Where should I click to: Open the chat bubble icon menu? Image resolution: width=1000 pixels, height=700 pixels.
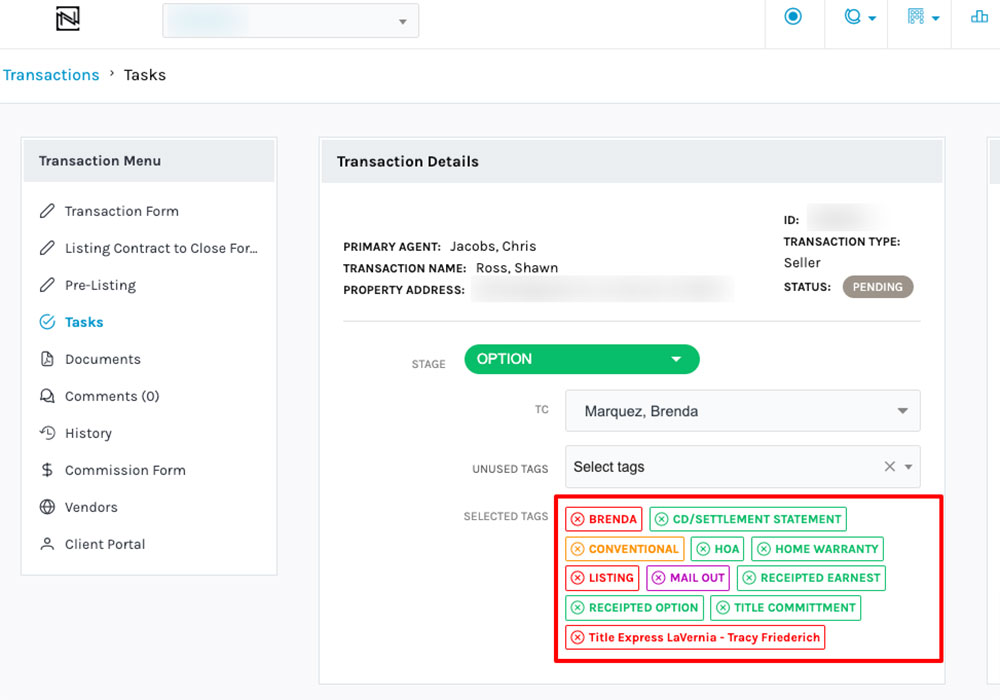point(859,17)
